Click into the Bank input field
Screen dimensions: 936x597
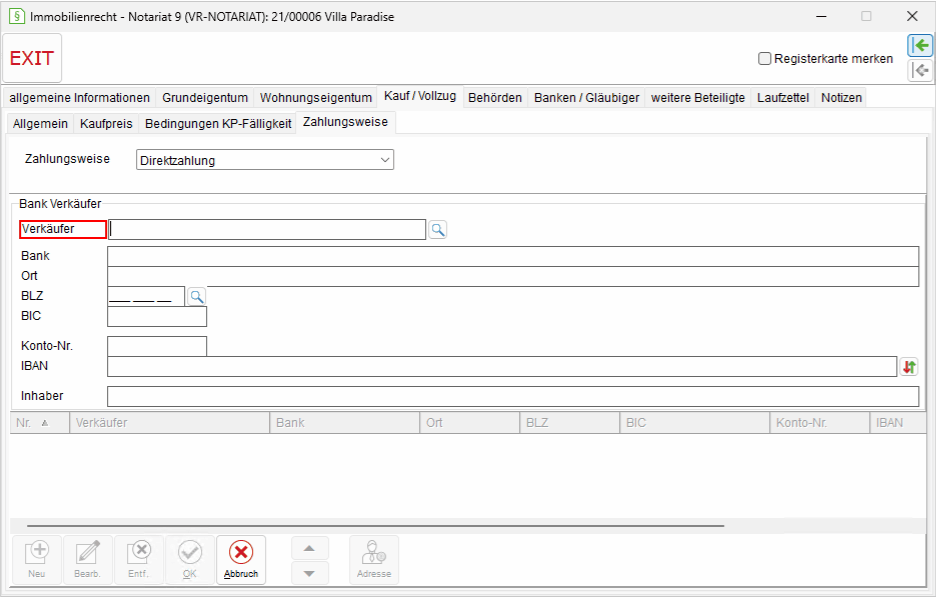(x=513, y=256)
